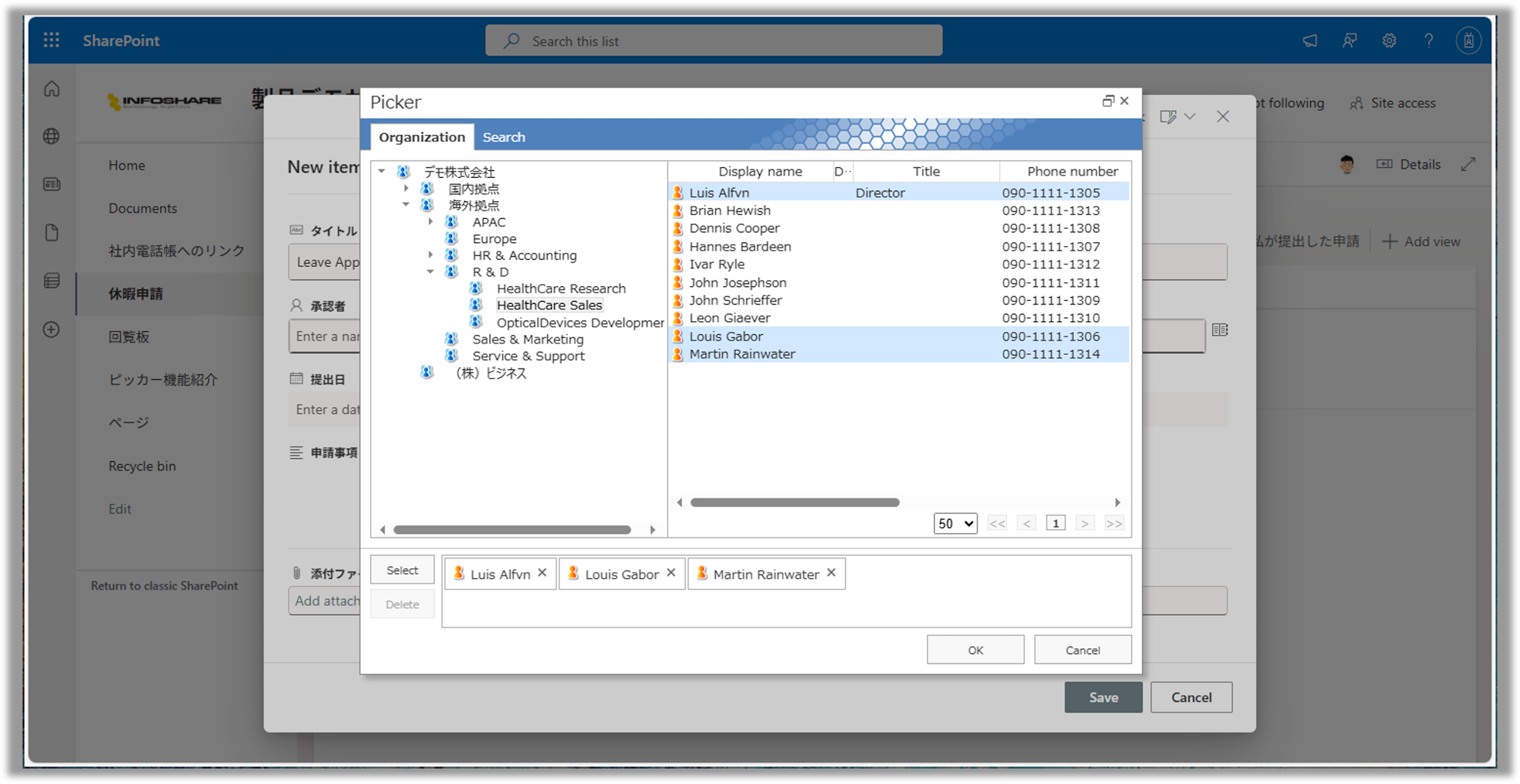Remove Luis Alfvn from selected users

(x=542, y=573)
